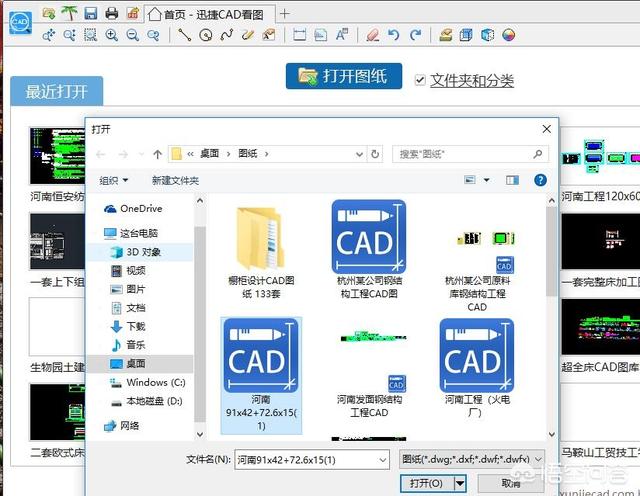Click the open folder icon in top toolbar

click(x=49, y=13)
